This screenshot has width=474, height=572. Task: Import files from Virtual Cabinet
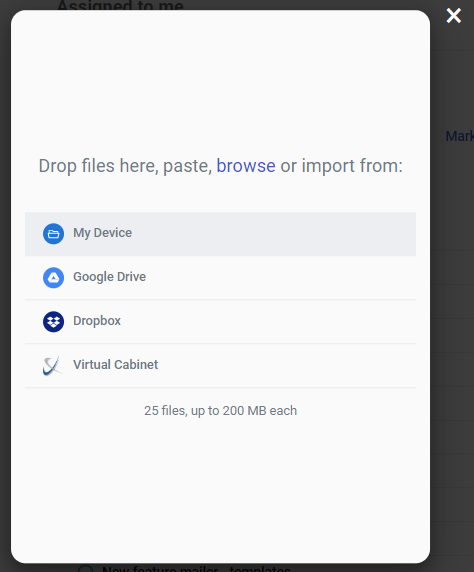(x=220, y=366)
